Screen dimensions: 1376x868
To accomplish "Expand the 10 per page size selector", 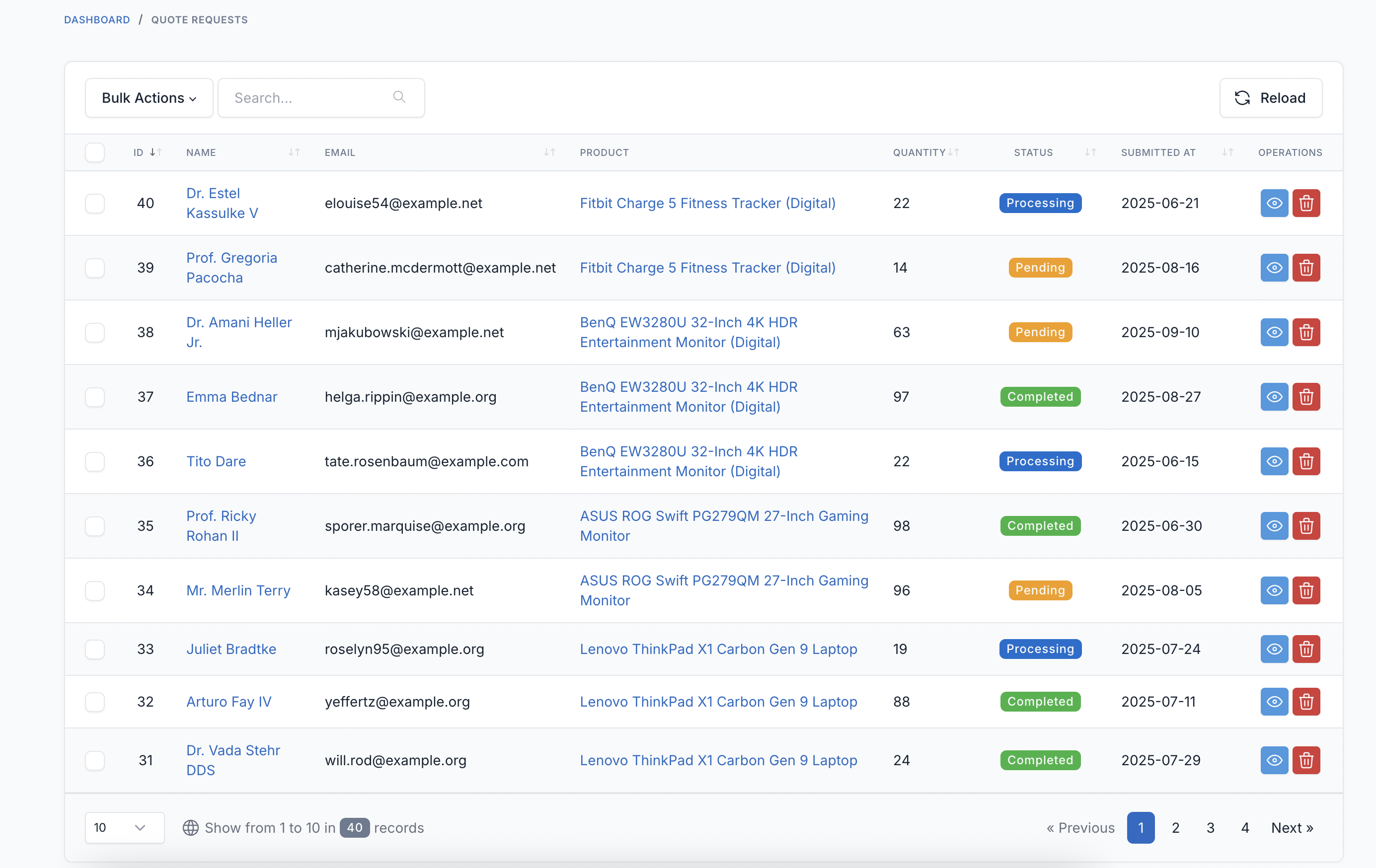I will point(124,828).
